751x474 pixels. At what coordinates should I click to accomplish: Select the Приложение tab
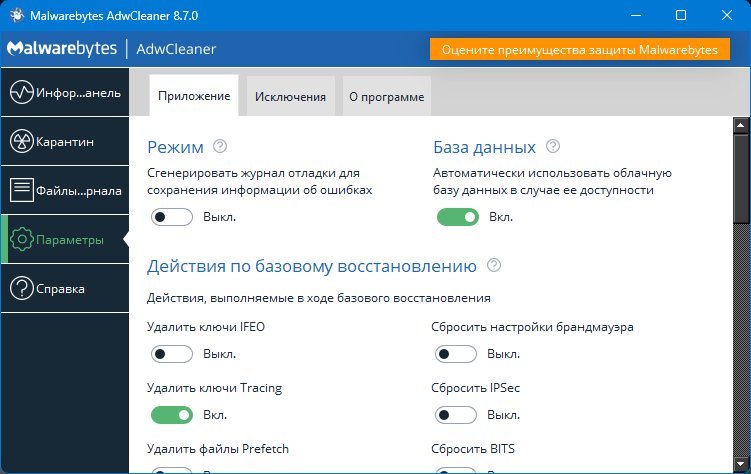coord(194,97)
